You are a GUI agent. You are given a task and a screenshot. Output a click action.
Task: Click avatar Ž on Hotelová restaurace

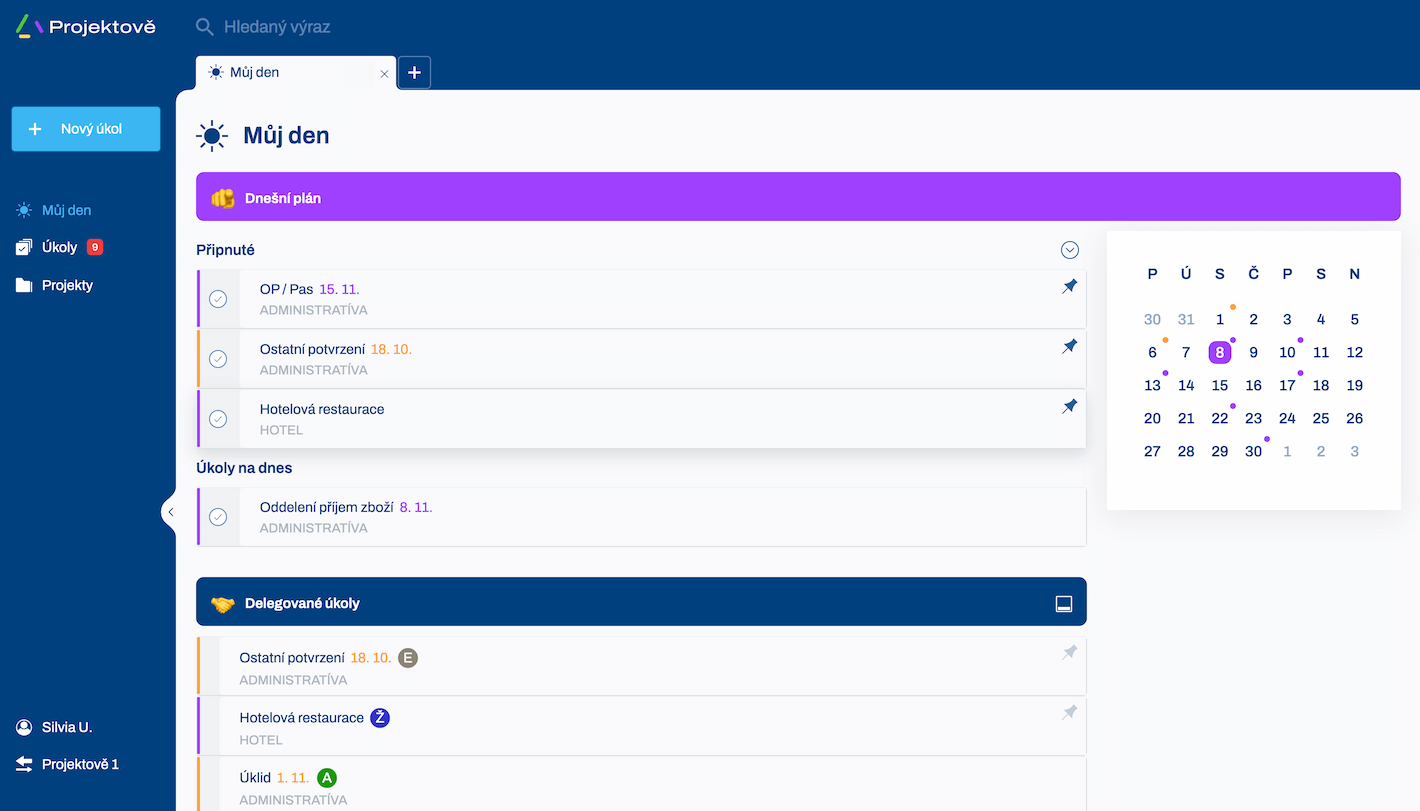coord(380,718)
